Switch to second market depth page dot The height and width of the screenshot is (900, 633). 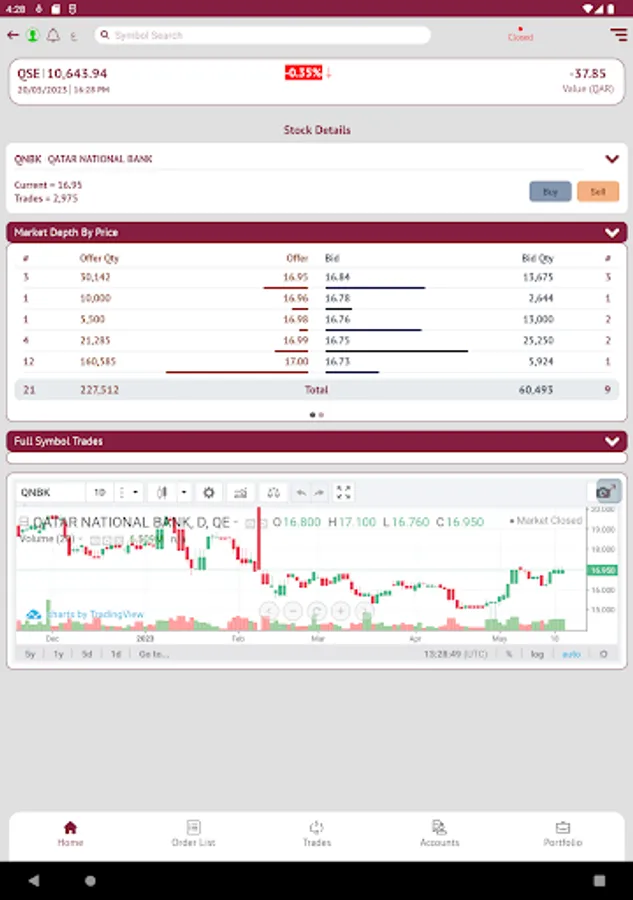(321, 414)
